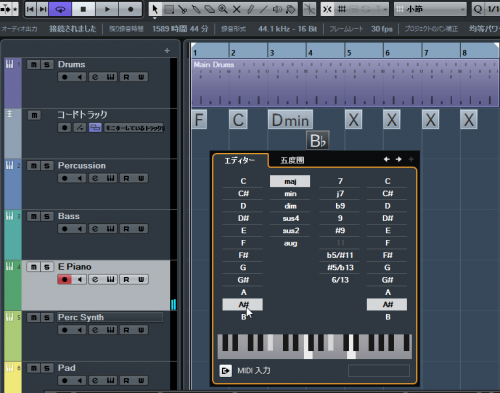Open the Drums instrument panel
The height and width of the screenshot is (393, 500).
[x=110, y=77]
